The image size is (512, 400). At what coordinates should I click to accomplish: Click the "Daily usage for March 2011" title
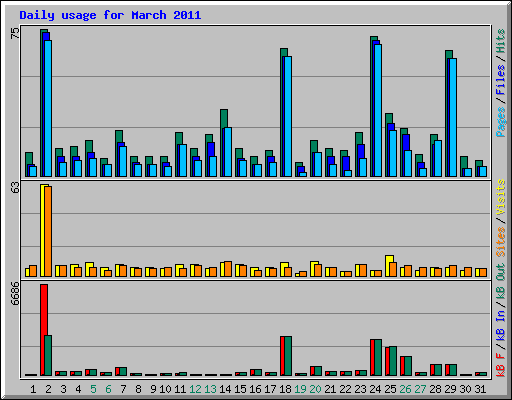[x=110, y=15]
